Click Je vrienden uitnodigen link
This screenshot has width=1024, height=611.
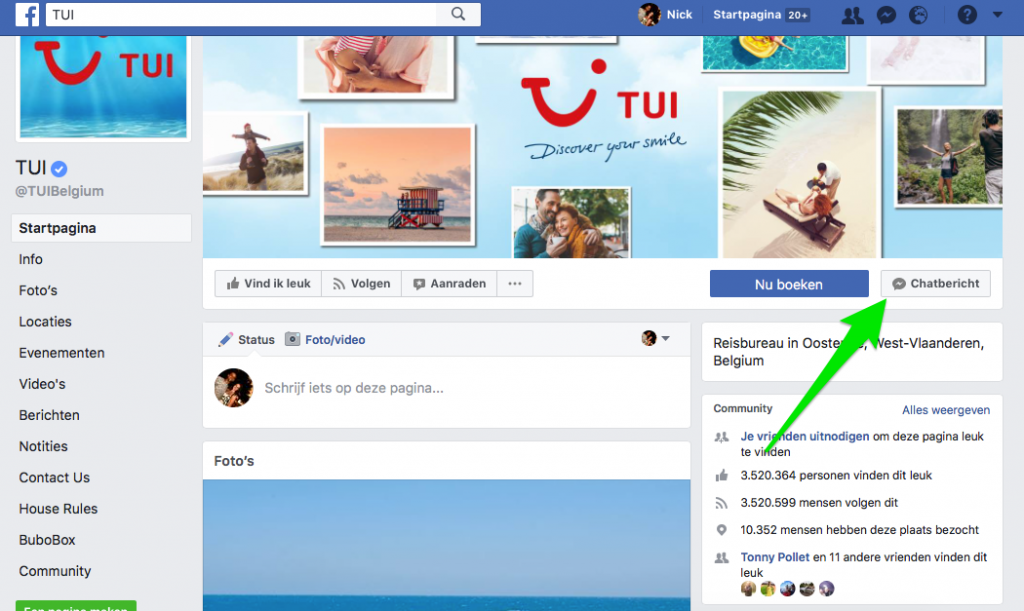[x=805, y=436]
